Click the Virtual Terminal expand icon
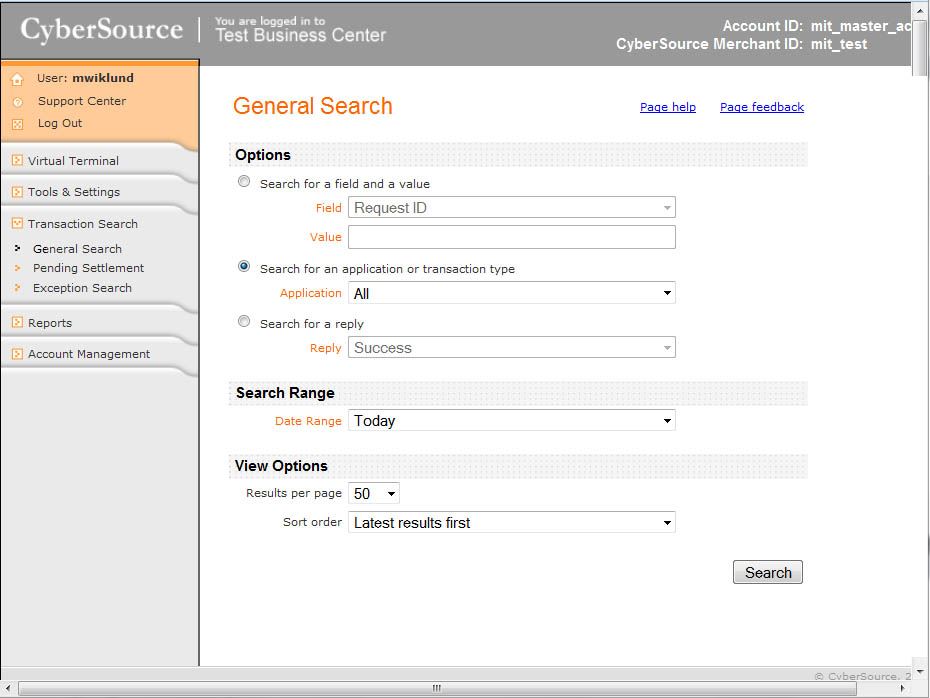 pyautogui.click(x=17, y=161)
